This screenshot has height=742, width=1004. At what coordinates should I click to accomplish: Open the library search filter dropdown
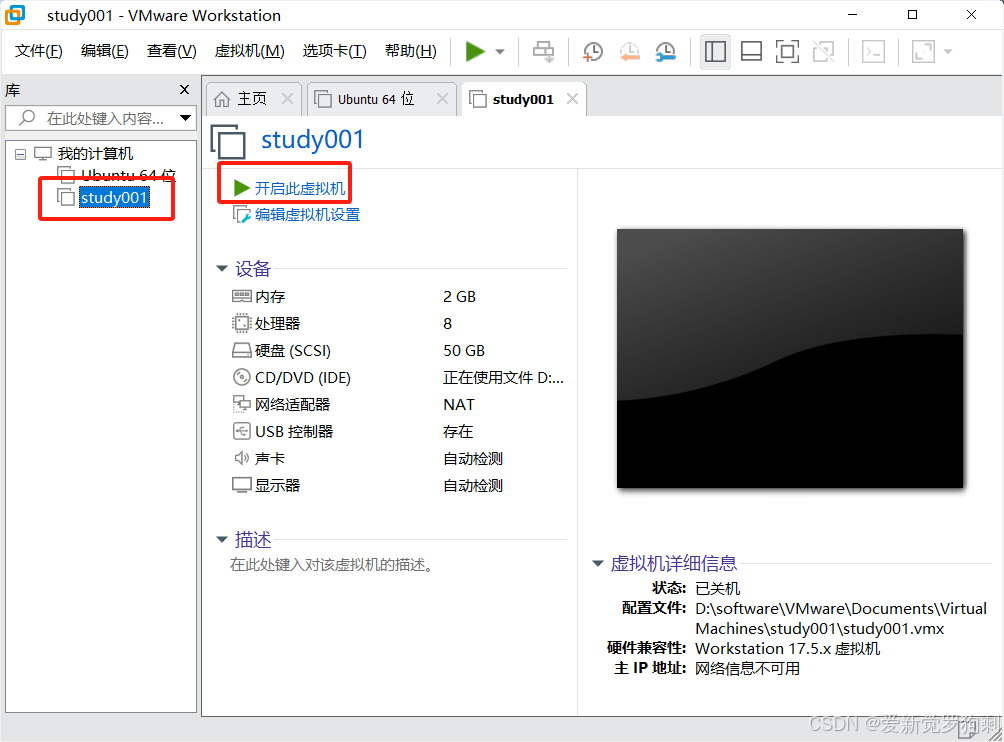185,118
